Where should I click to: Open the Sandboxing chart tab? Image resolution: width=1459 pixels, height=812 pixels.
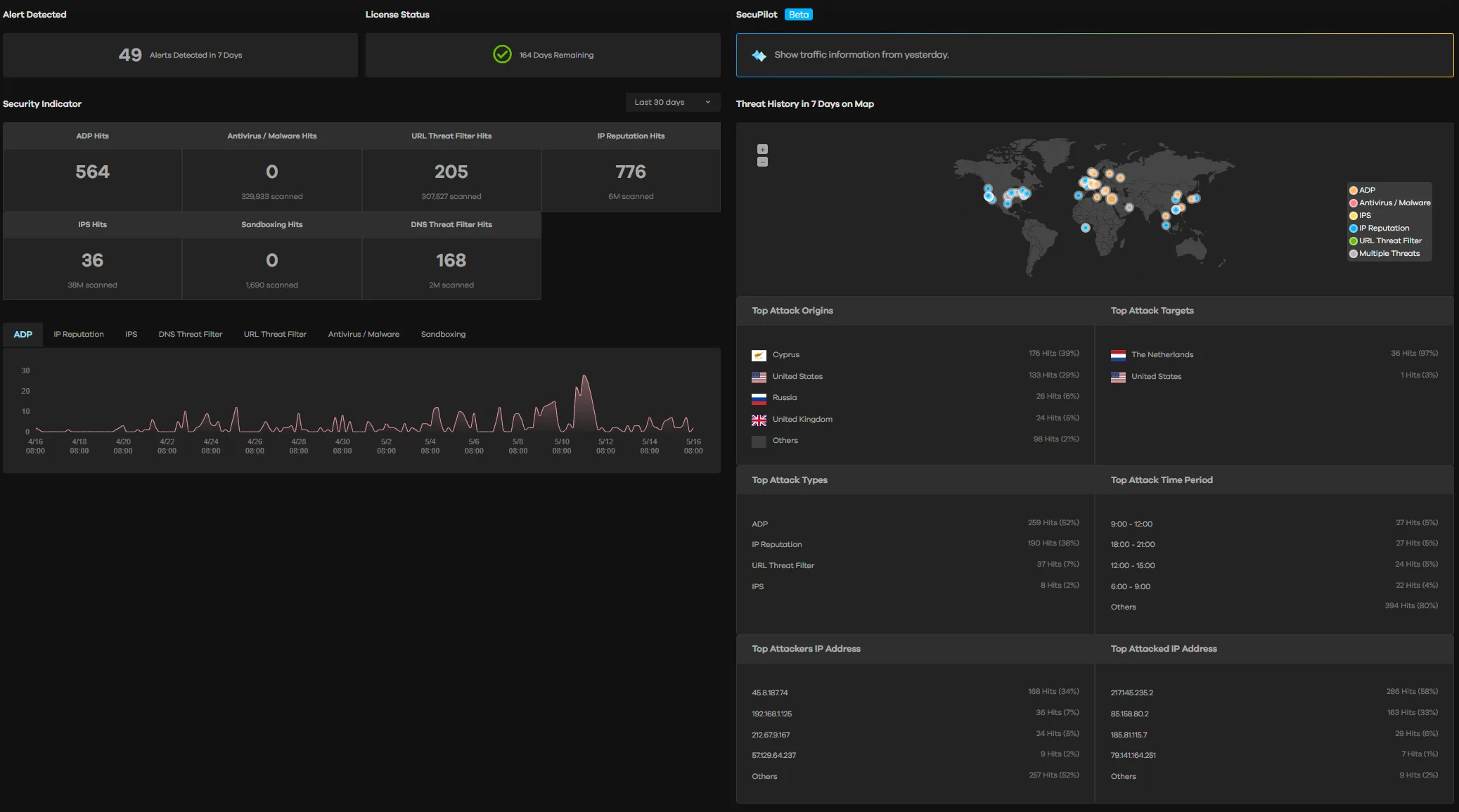coord(443,334)
